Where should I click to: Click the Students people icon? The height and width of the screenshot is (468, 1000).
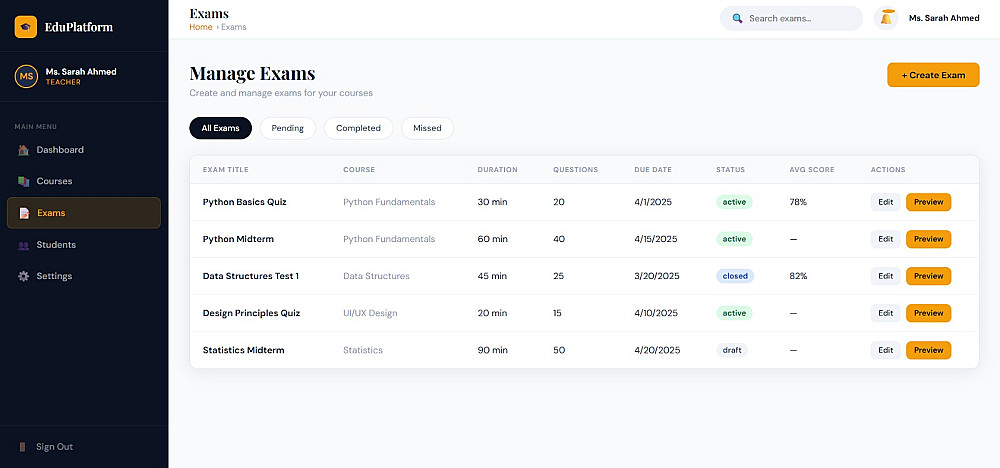24,245
